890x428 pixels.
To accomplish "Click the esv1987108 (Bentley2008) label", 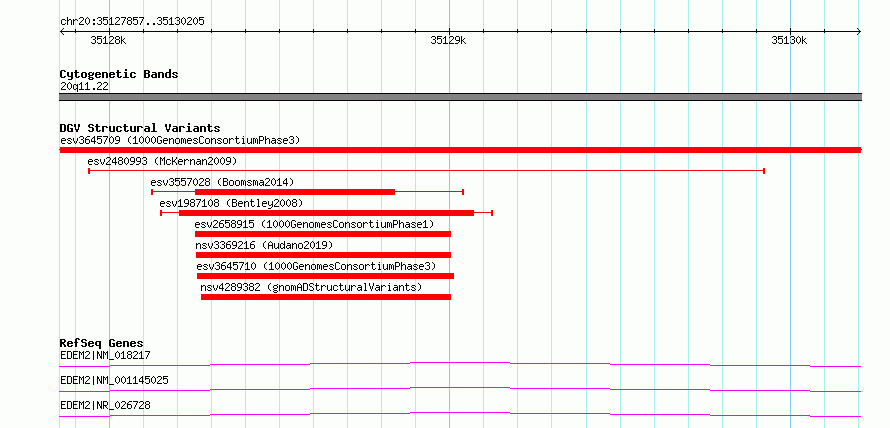I will [x=232, y=203].
